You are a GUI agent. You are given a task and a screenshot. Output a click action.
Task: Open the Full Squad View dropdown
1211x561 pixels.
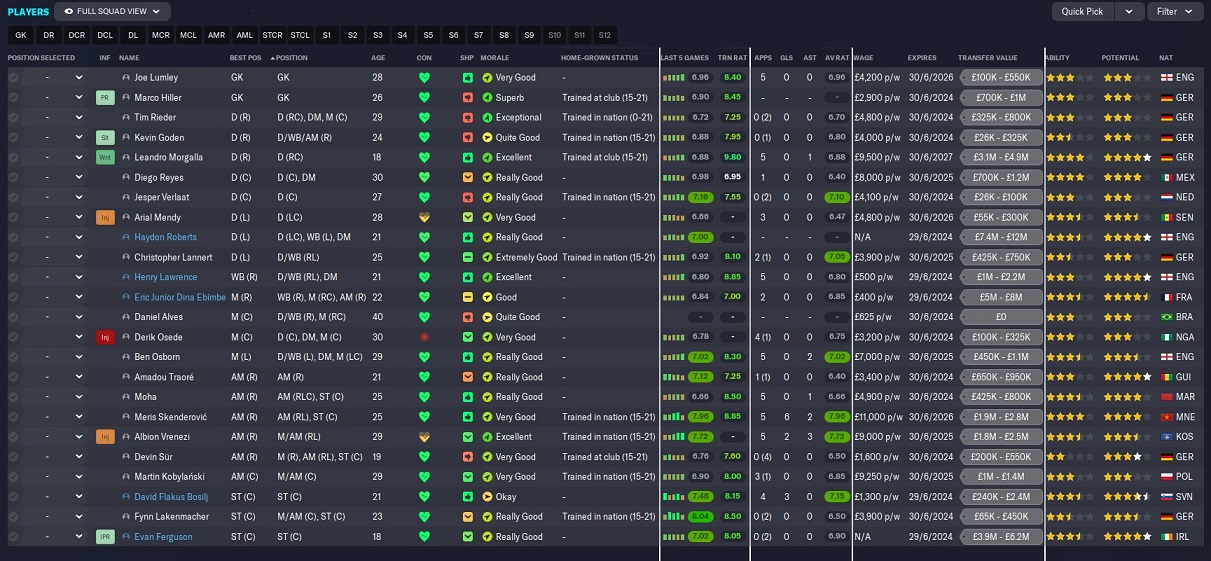112,12
